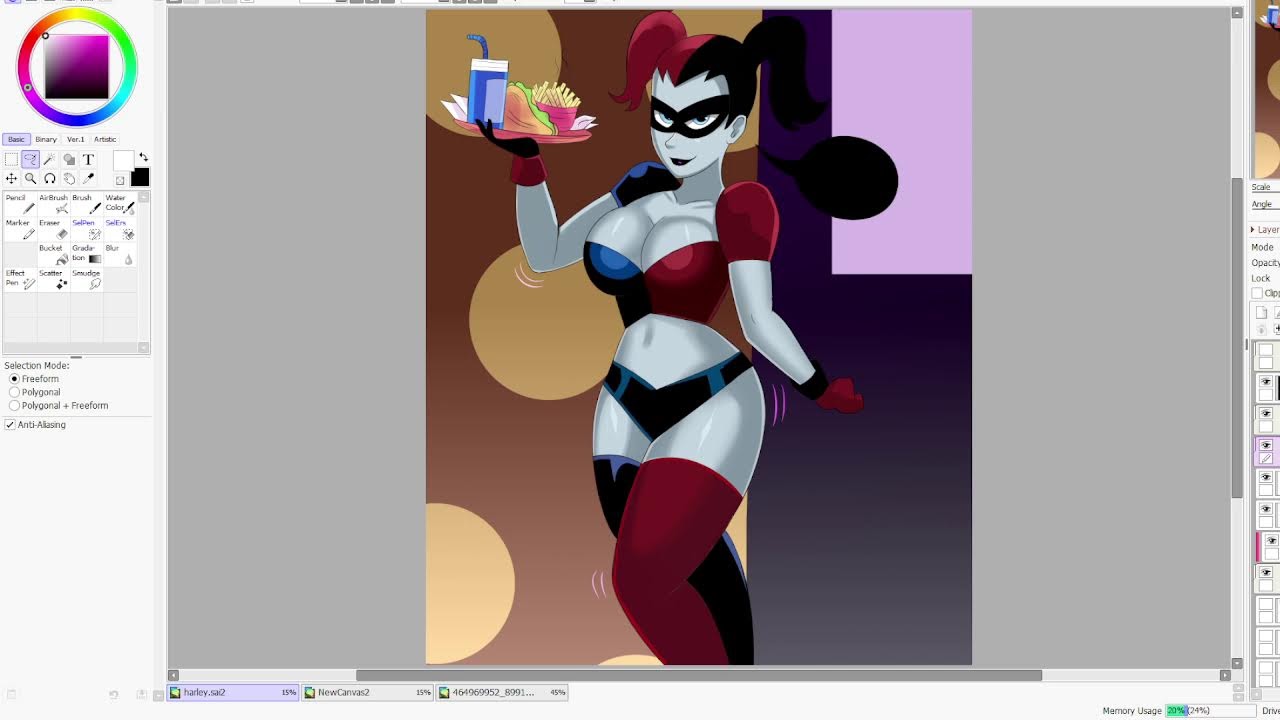Select the Rotate view tool
Screen dimensions: 1280x720
49,178
